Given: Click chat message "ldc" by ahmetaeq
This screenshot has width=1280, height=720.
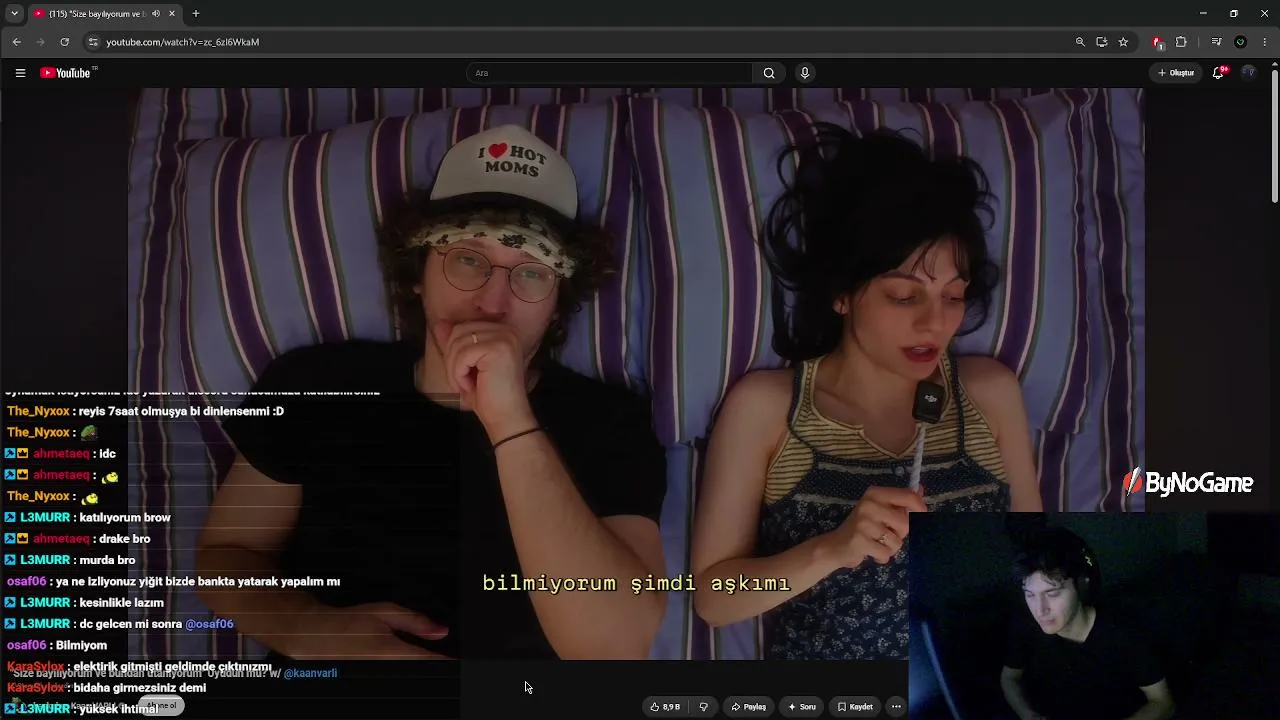Looking at the screenshot, I should click(x=107, y=454).
